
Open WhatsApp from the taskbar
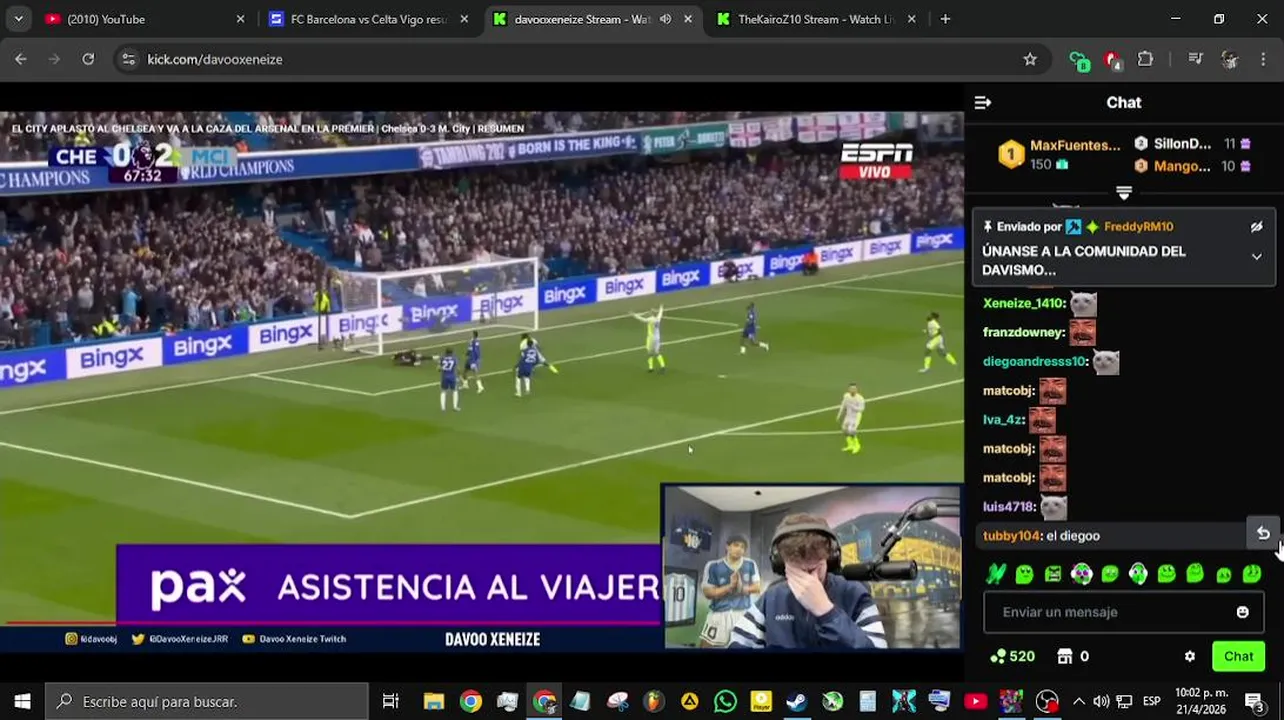(x=725, y=701)
